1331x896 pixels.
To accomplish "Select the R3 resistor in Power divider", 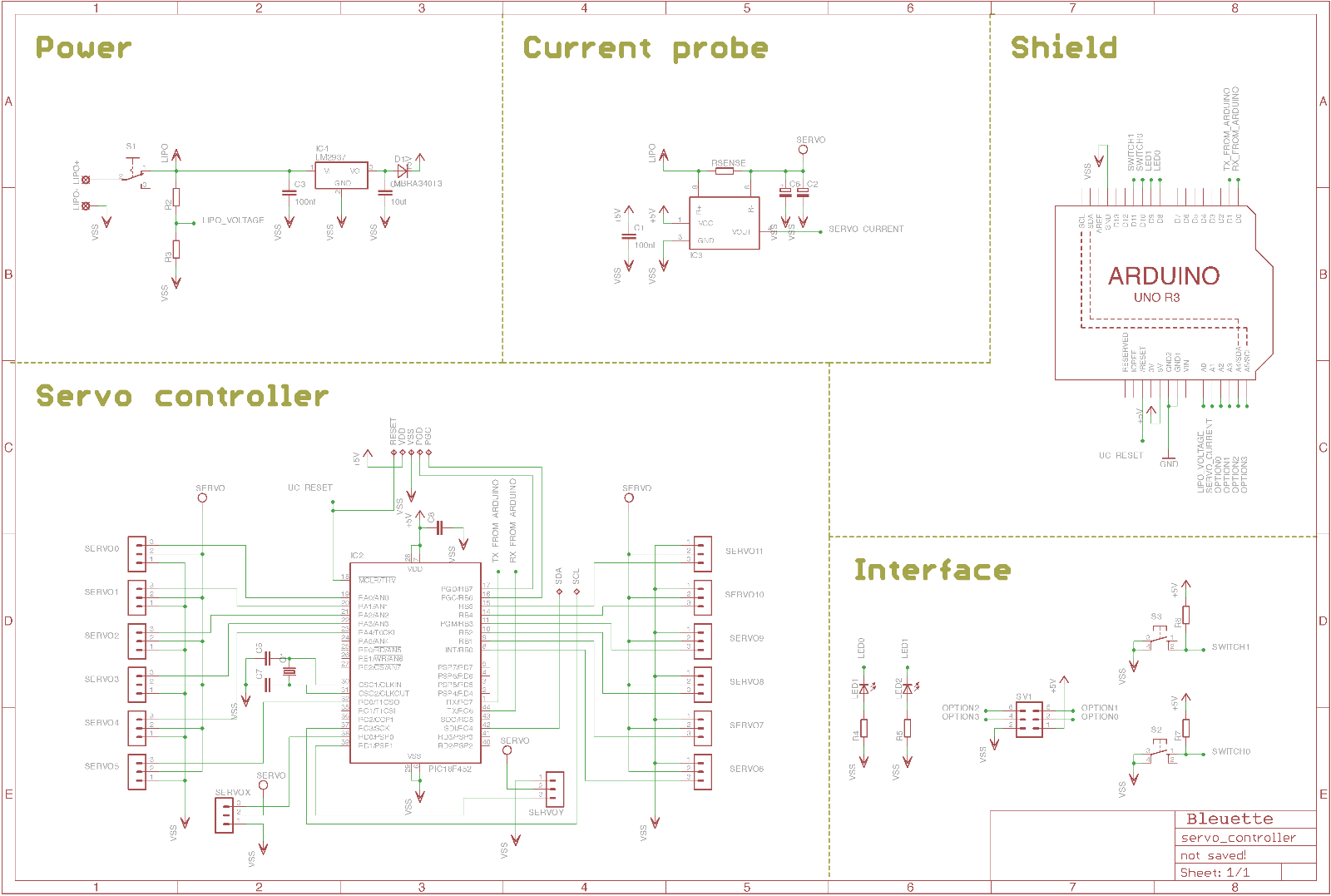I will [176, 250].
